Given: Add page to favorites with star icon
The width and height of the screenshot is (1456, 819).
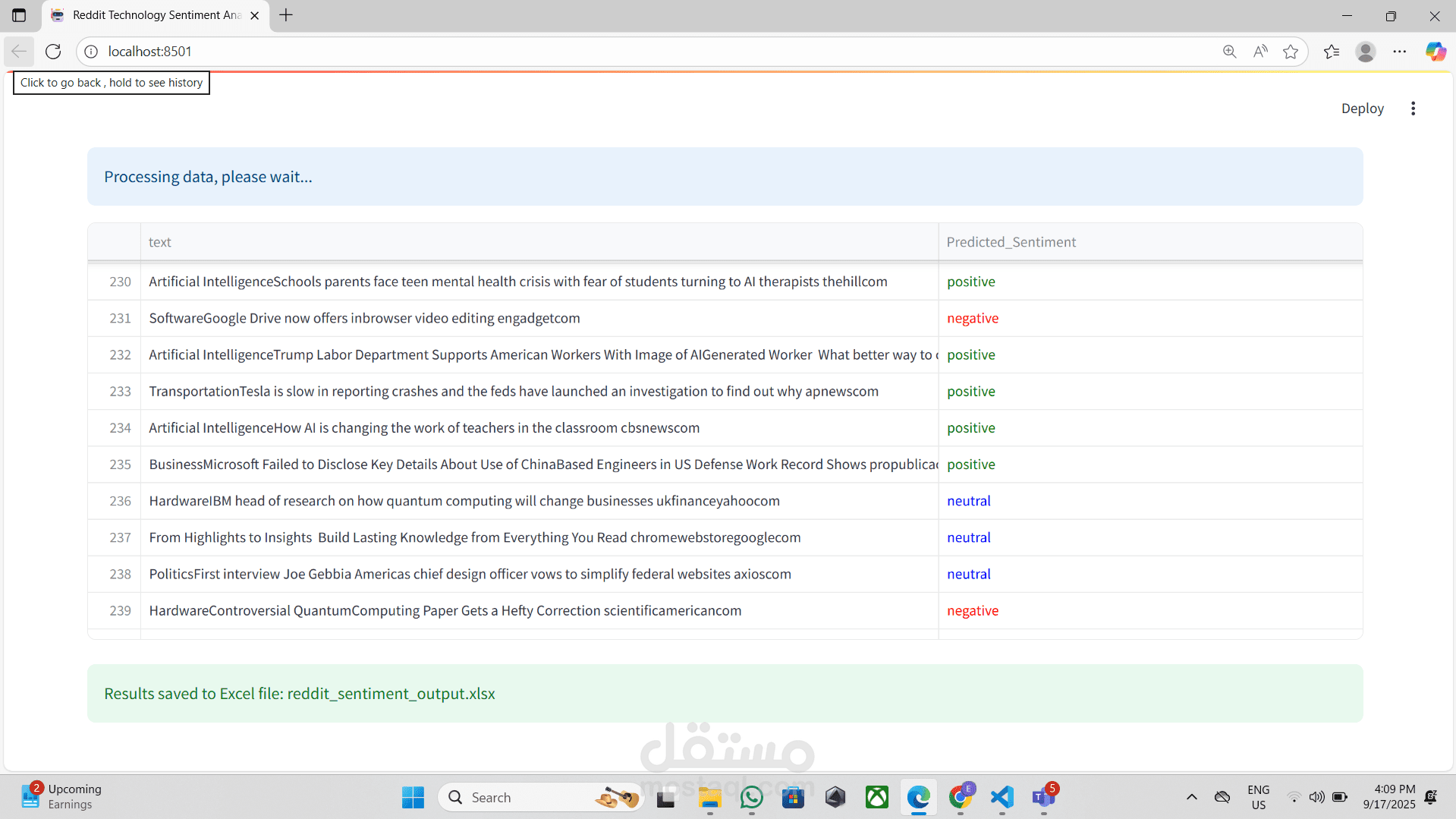Looking at the screenshot, I should tap(1291, 52).
